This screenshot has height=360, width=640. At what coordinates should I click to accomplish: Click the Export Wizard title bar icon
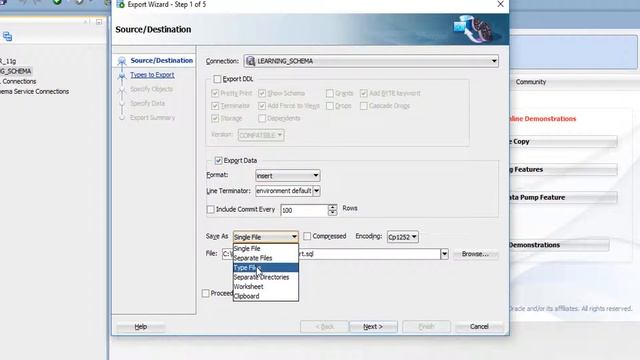[120, 4]
